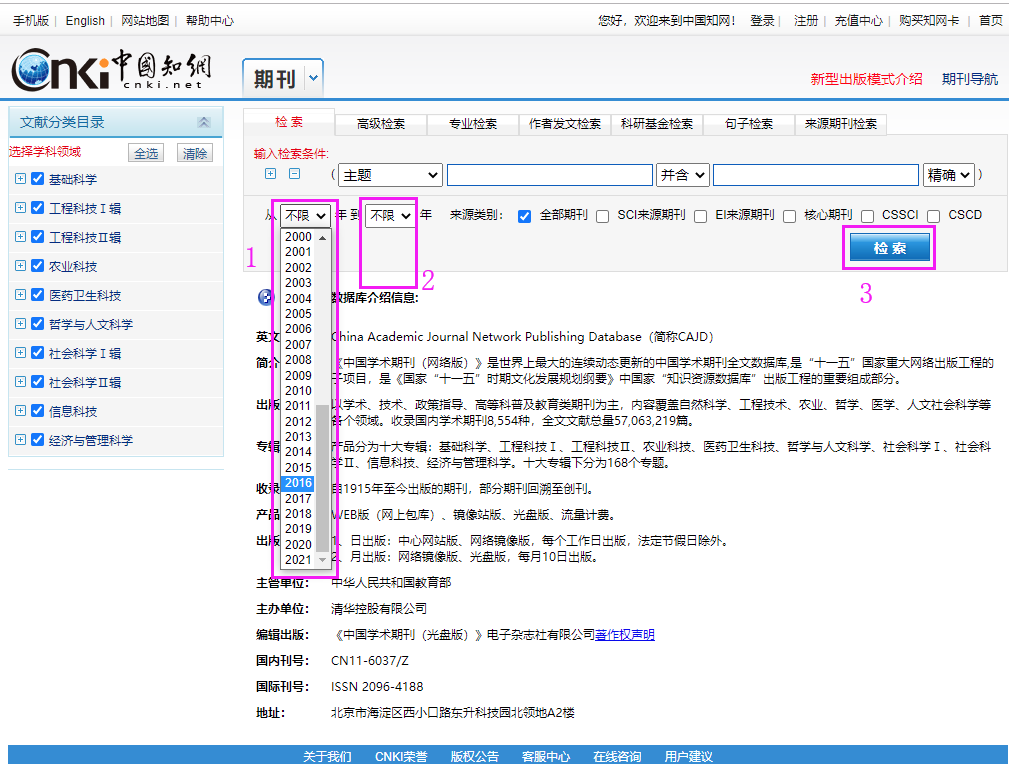Expand the 工程科技Ⅰ辑 tree node
This screenshot has height=764, width=1009.
[21, 207]
